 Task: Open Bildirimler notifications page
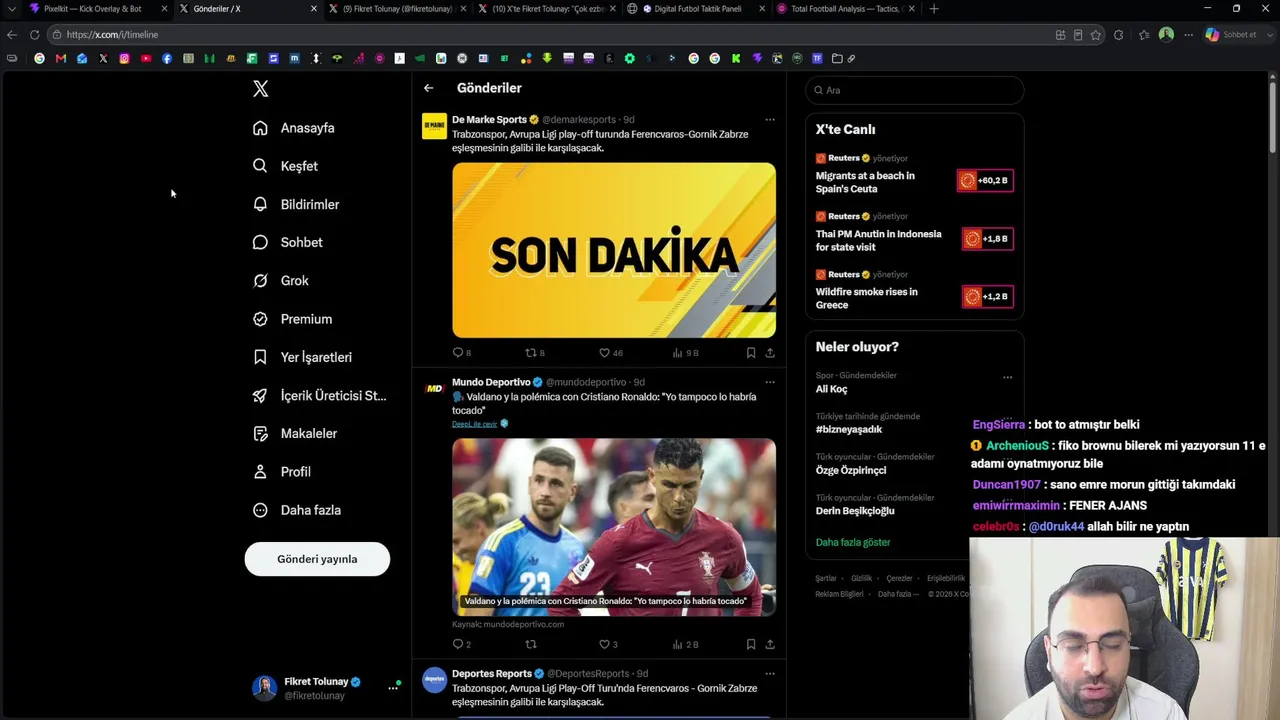click(x=297, y=204)
